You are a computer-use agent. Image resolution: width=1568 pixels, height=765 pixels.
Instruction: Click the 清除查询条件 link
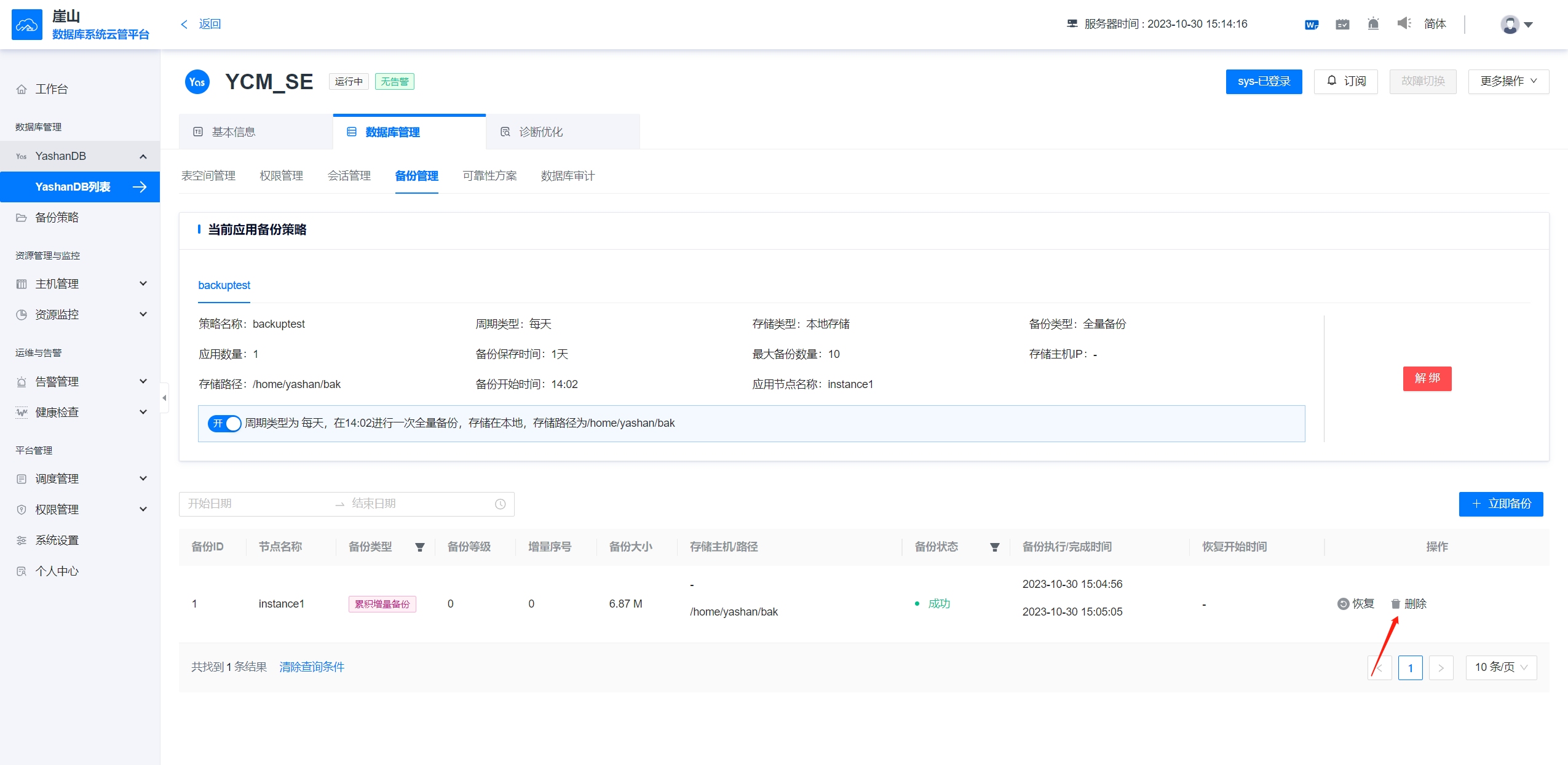click(x=312, y=667)
